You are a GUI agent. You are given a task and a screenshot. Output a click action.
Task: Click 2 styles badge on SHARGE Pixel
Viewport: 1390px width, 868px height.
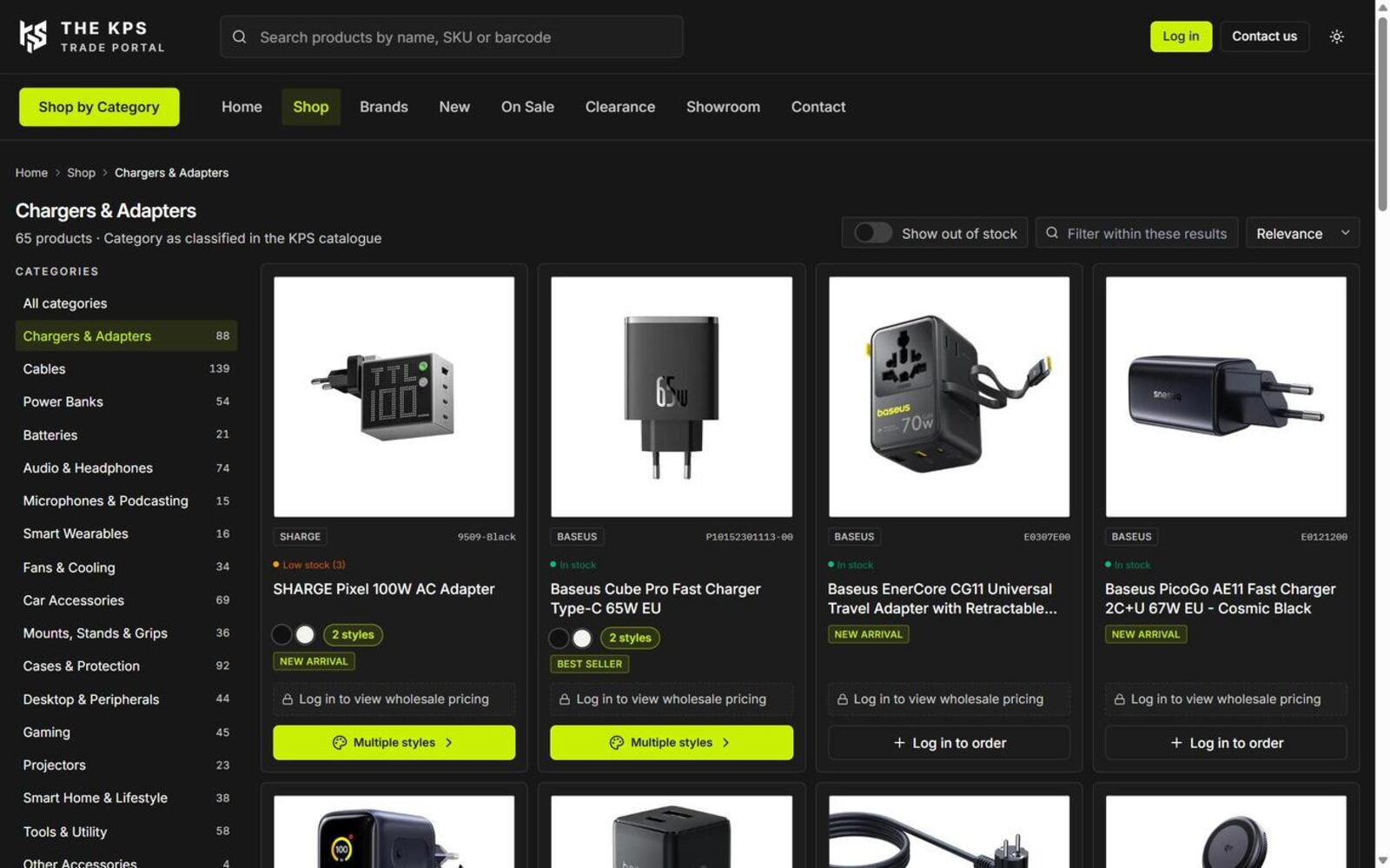[353, 635]
